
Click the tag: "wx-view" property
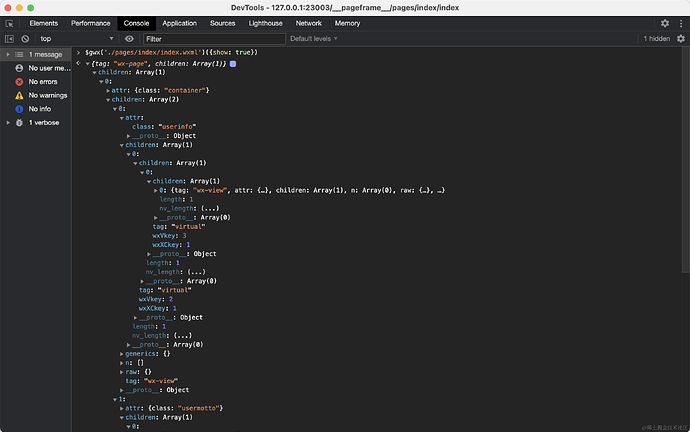pos(152,381)
